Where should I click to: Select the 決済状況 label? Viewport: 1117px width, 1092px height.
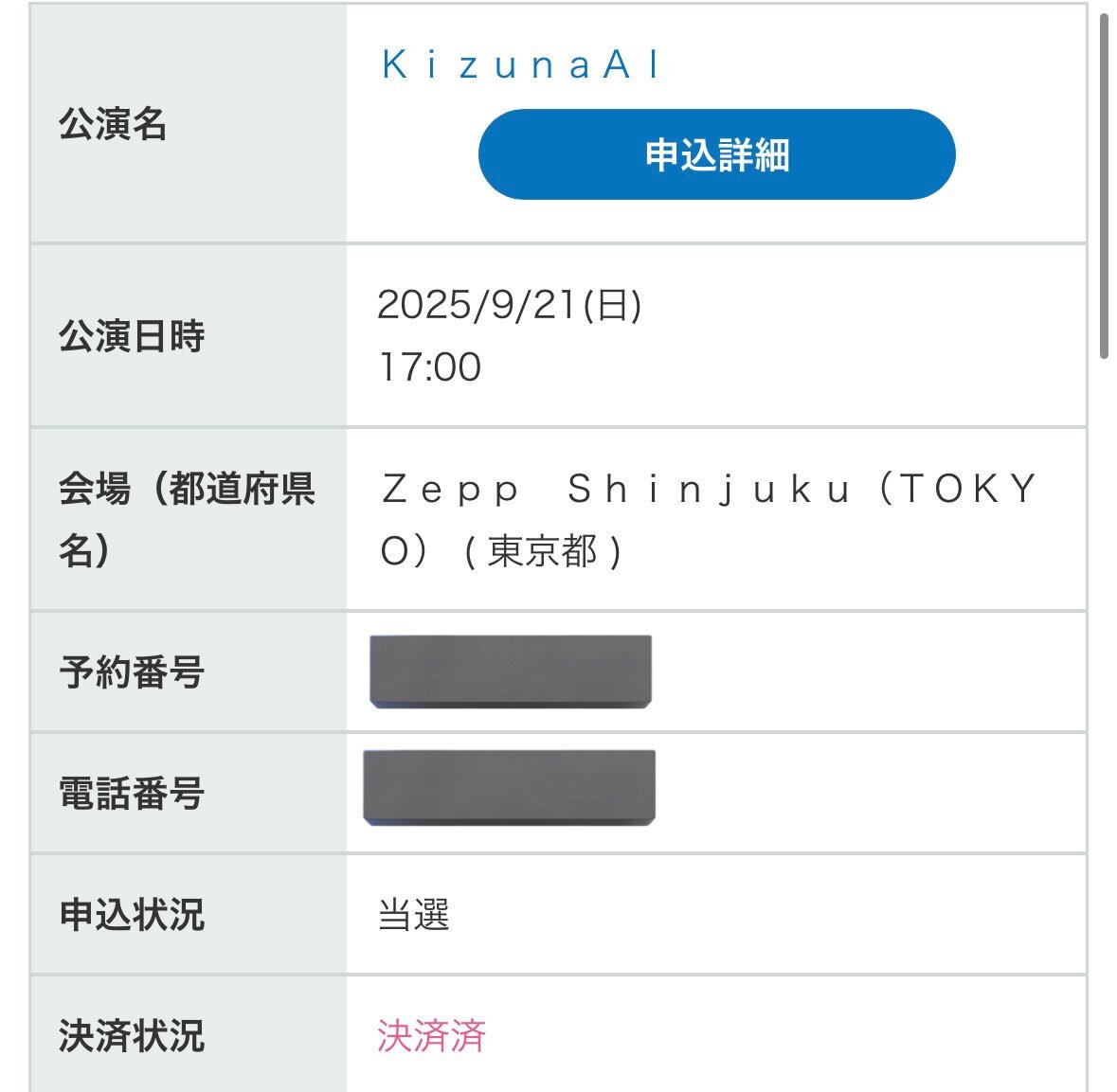click(x=132, y=1035)
